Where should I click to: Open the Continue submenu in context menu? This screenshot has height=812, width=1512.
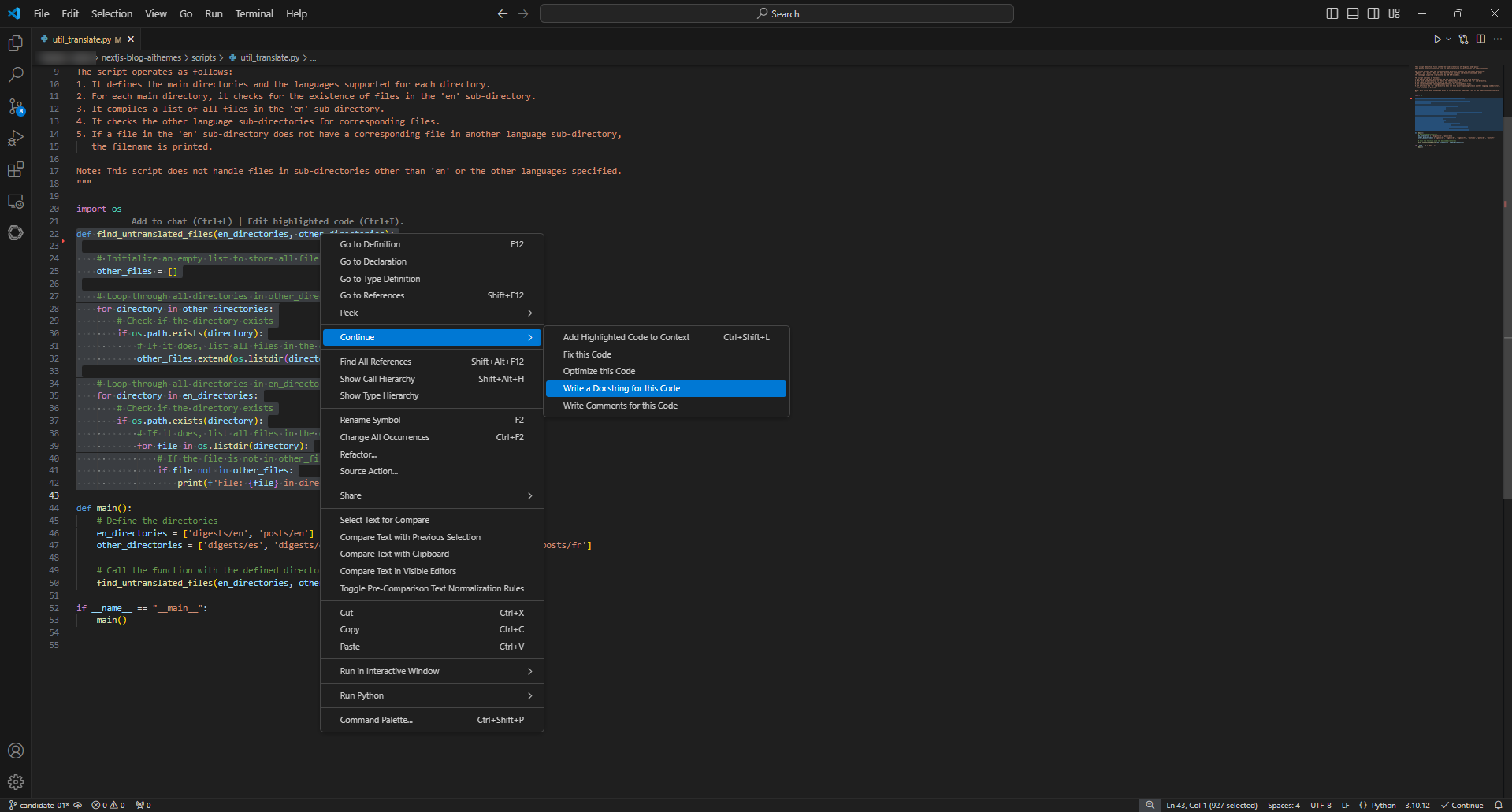432,337
